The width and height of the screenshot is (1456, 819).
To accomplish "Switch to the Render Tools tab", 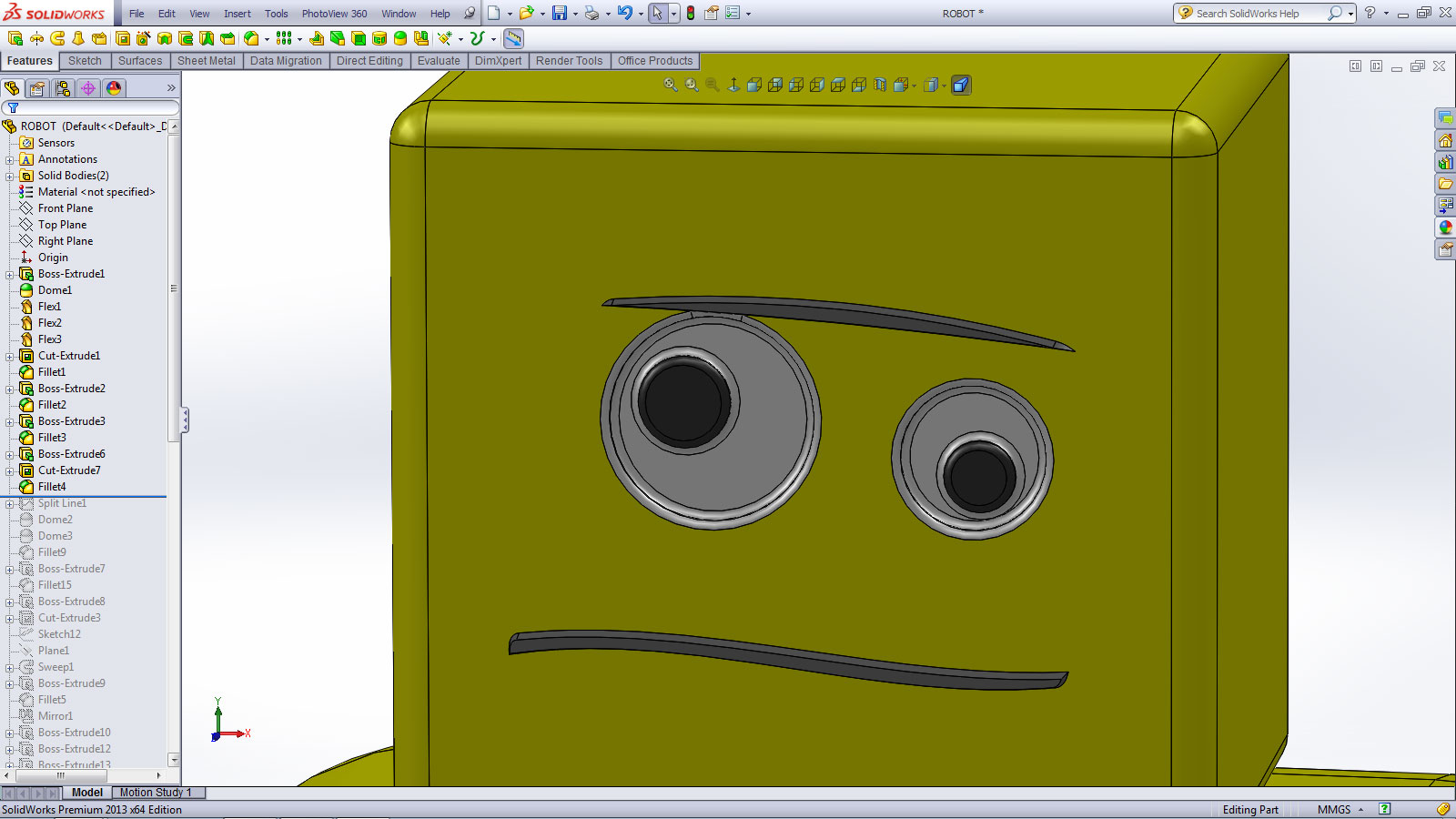I will point(569,61).
